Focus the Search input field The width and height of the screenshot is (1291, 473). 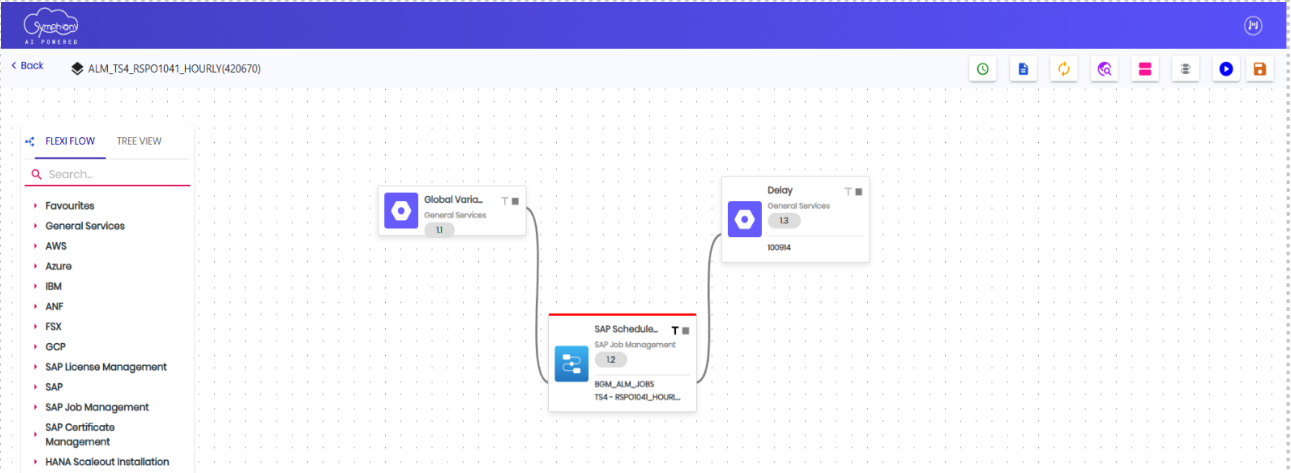[108, 174]
